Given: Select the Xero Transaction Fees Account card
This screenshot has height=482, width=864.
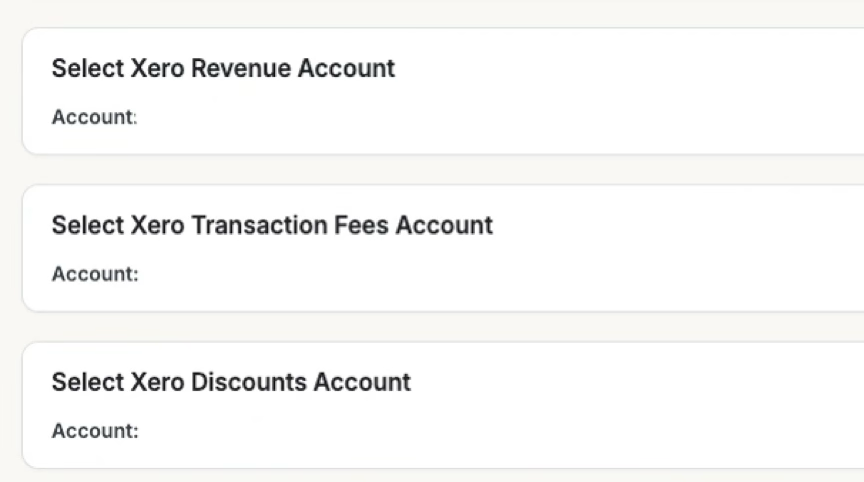Looking at the screenshot, I should [600, 249].
